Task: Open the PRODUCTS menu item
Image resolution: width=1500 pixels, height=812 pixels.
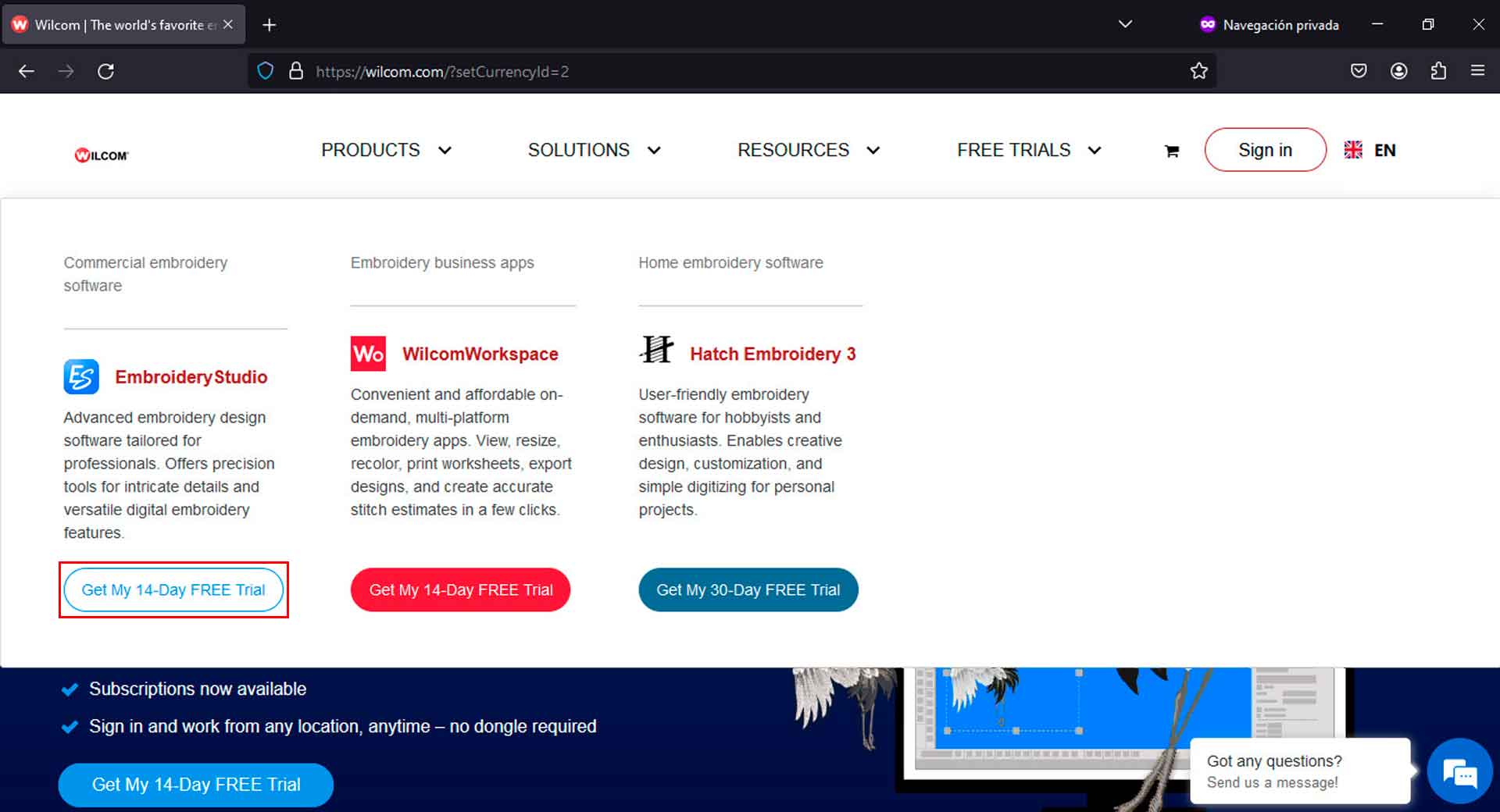Action: (x=370, y=150)
